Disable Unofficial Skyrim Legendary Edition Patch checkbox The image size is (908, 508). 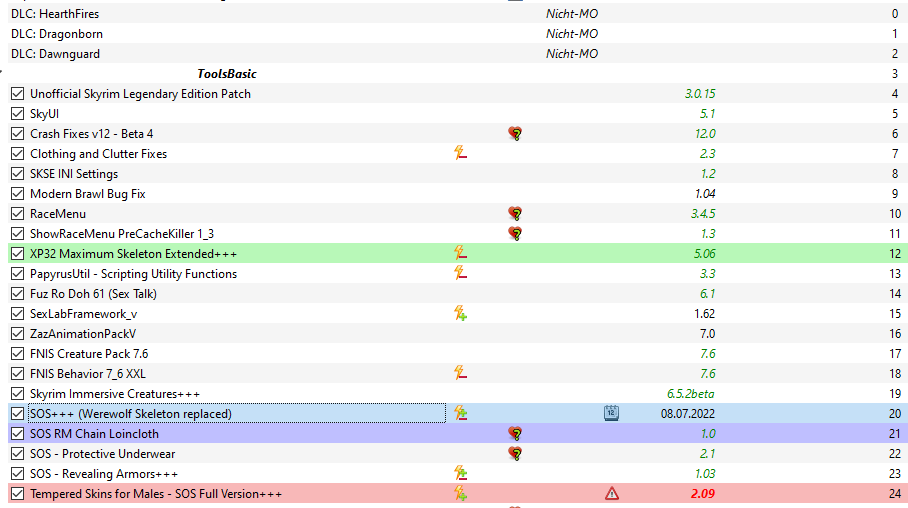[x=17, y=94]
